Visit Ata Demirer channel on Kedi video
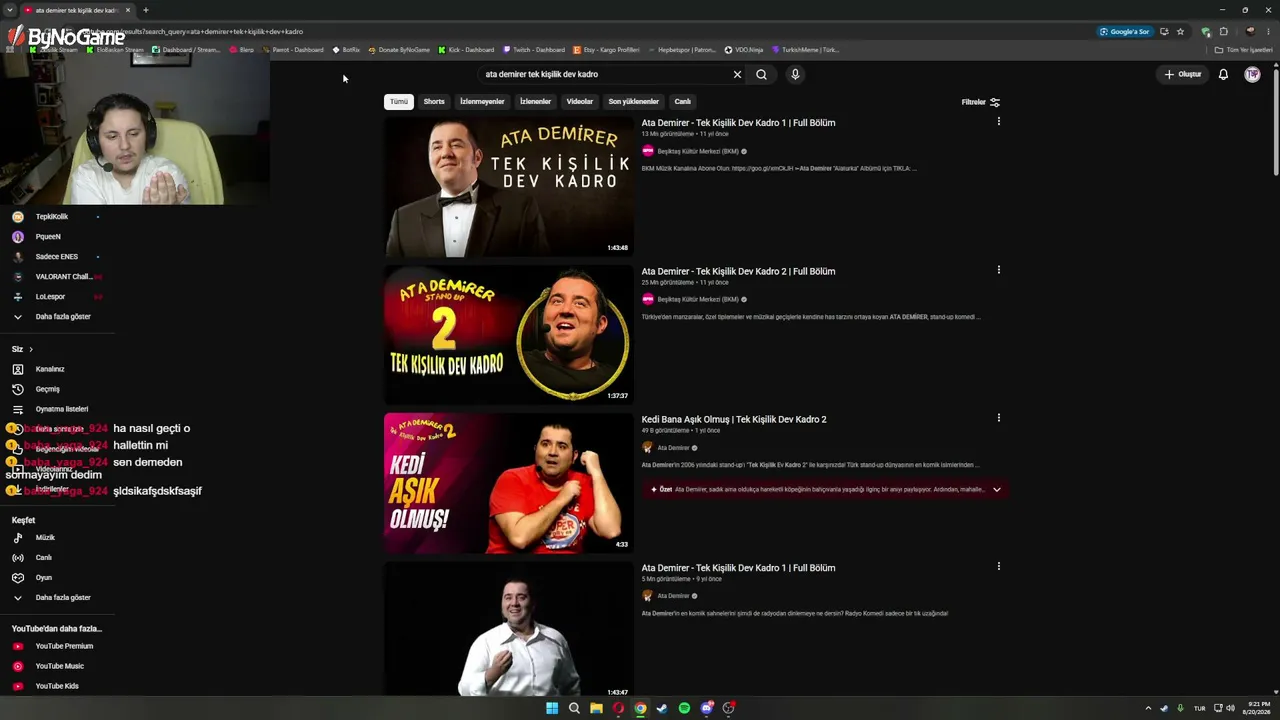 click(673, 447)
